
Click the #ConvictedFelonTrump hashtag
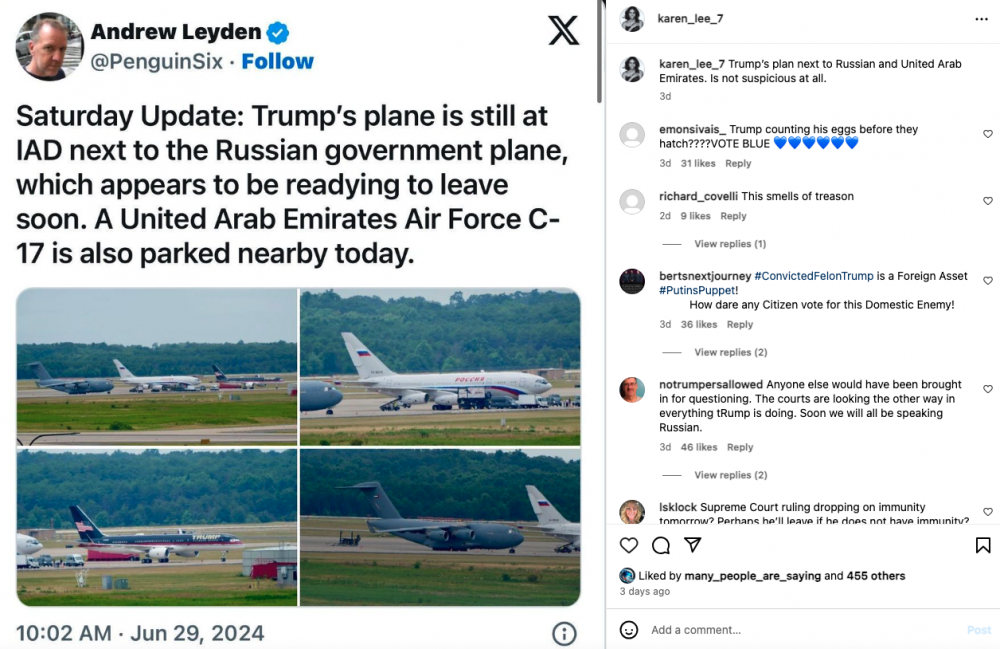click(815, 276)
